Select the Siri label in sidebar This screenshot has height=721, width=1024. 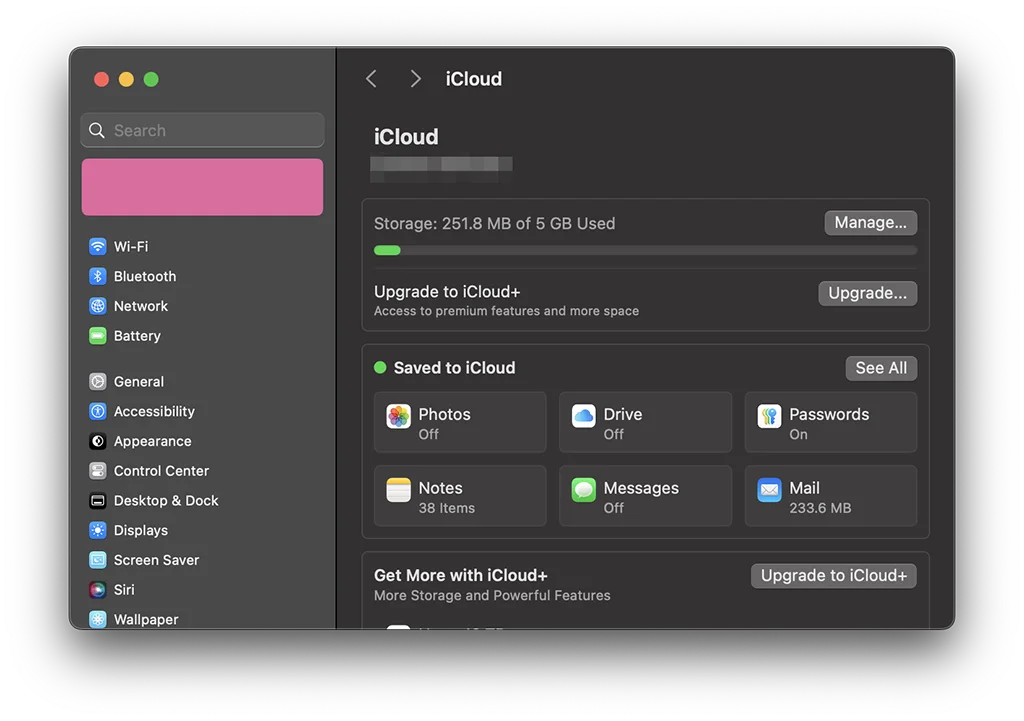[x=124, y=590]
